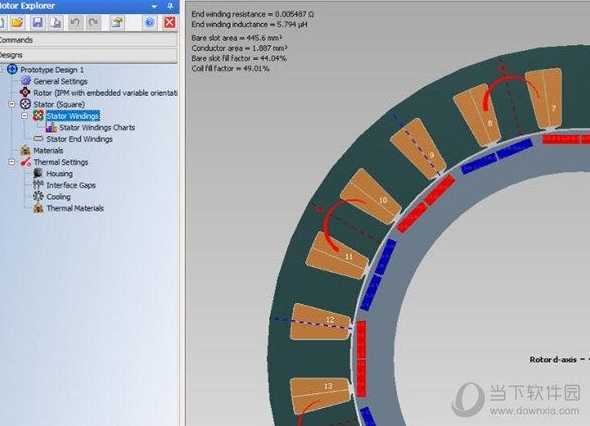Expand the Commands section header
The image size is (590, 426).
88,40
